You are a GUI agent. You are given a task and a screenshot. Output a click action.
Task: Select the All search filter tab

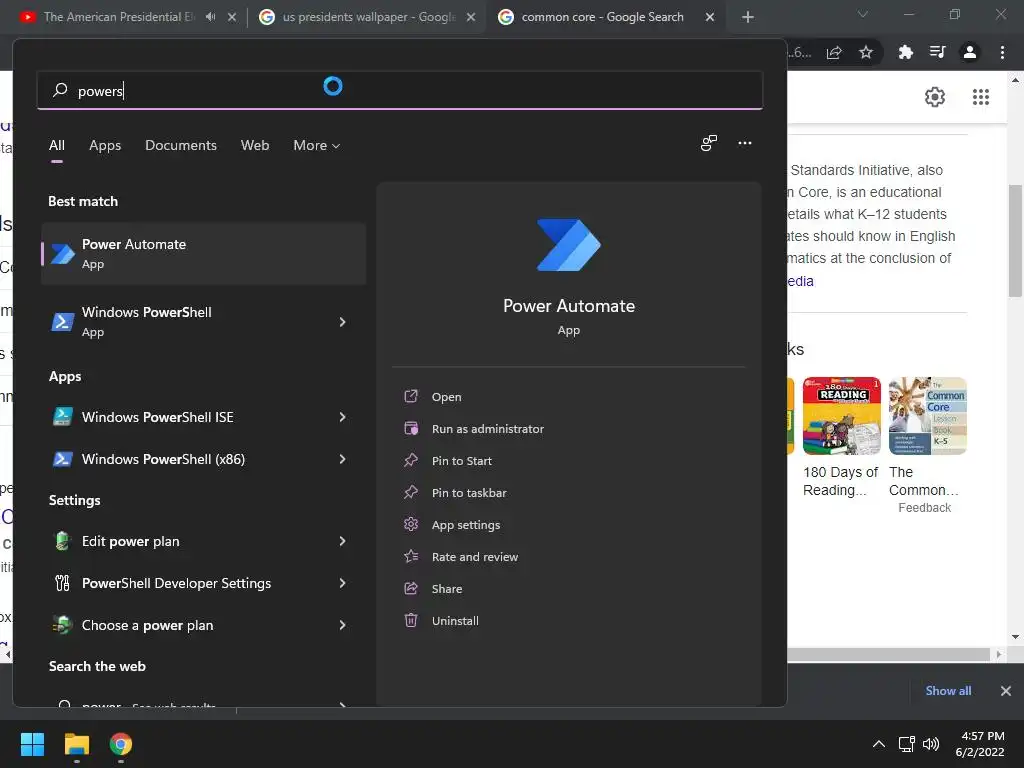click(x=57, y=145)
